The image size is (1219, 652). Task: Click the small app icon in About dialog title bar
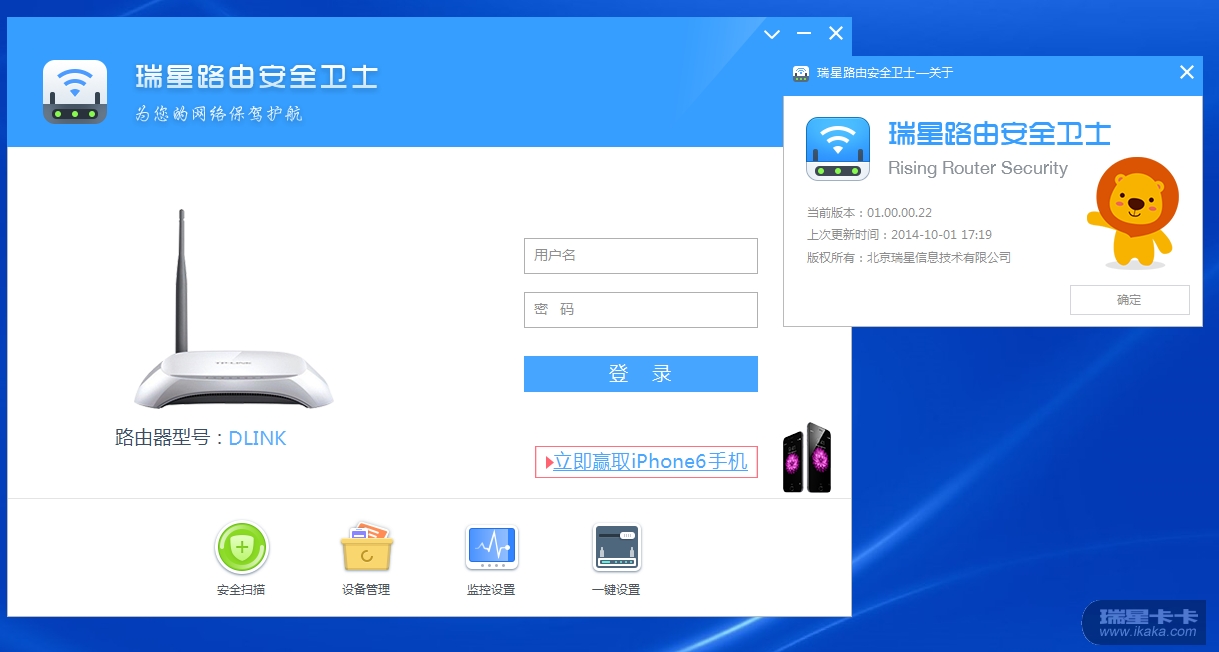[801, 73]
